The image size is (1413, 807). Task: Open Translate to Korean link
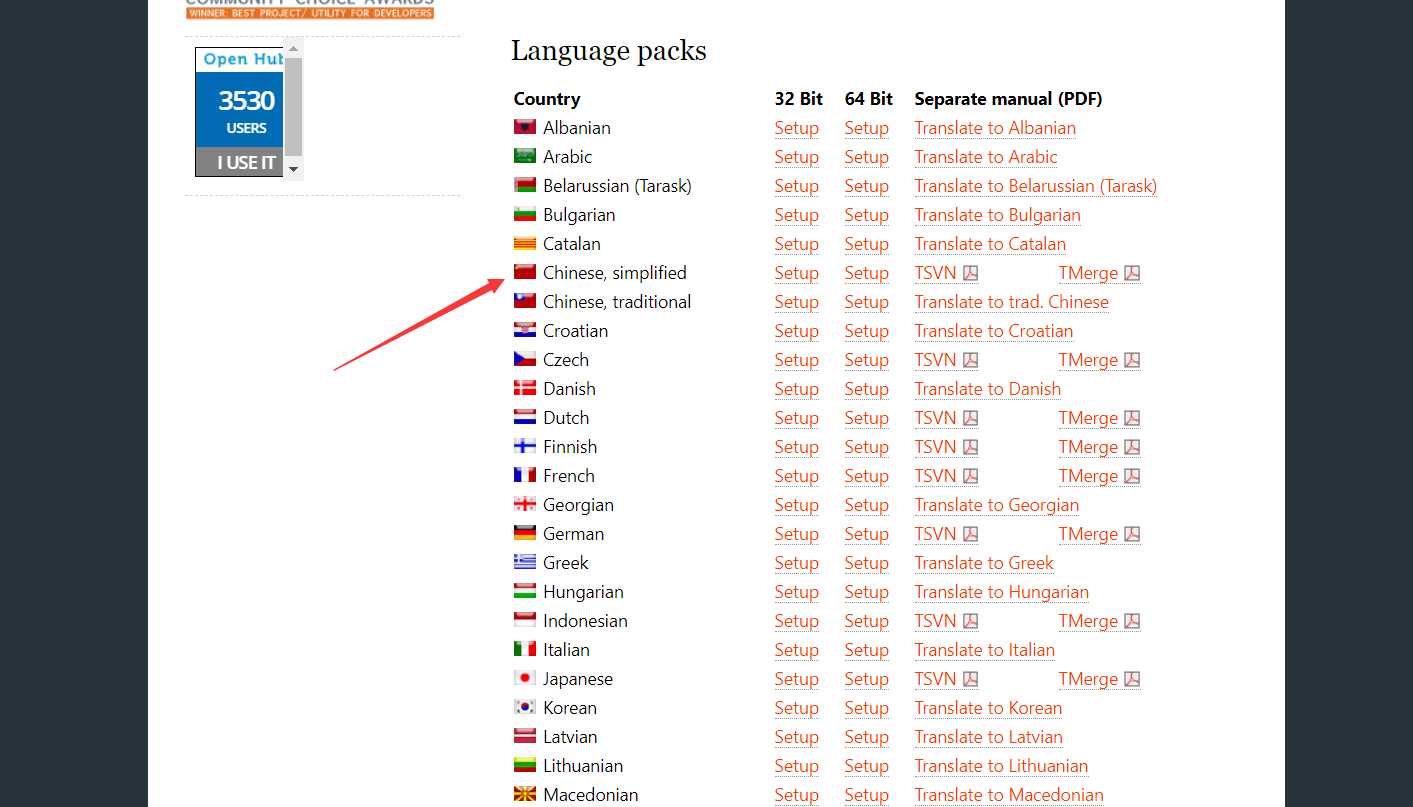(988, 708)
